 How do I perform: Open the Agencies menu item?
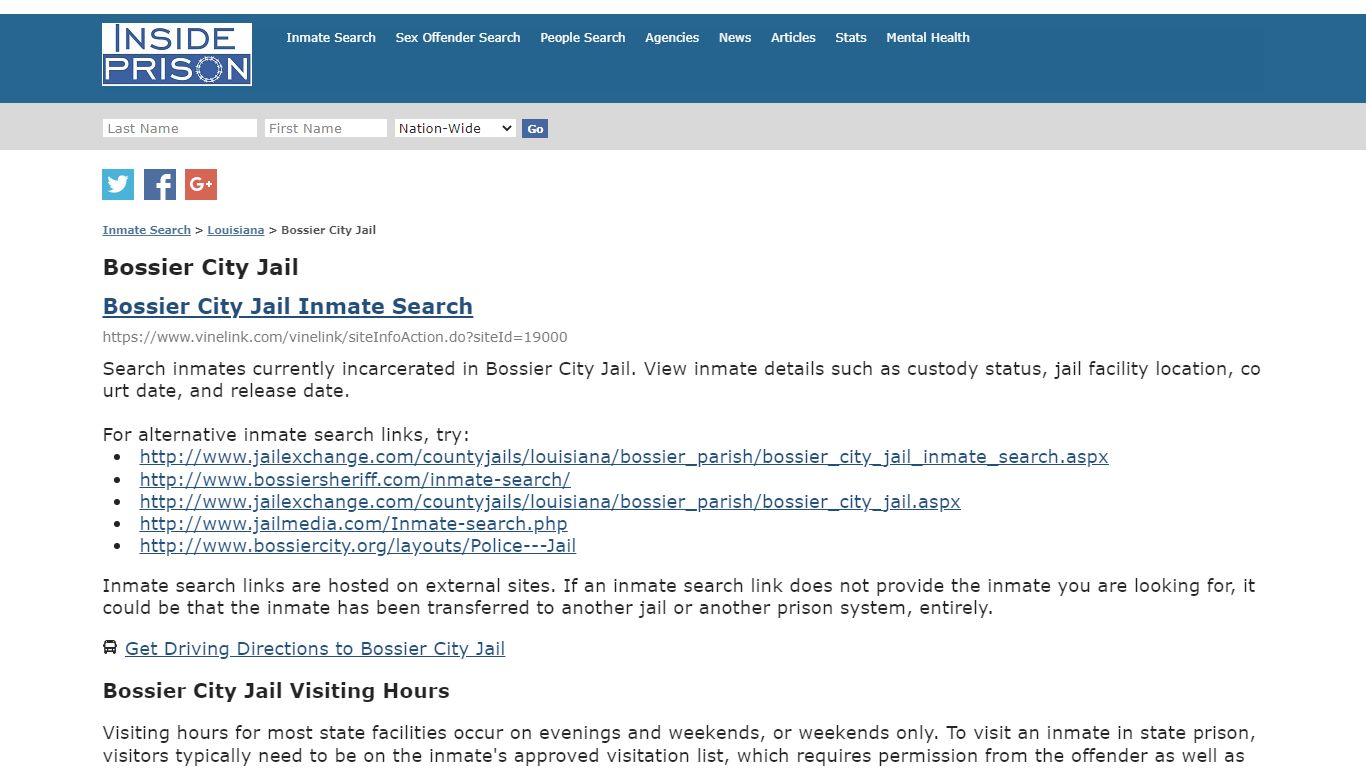(672, 37)
